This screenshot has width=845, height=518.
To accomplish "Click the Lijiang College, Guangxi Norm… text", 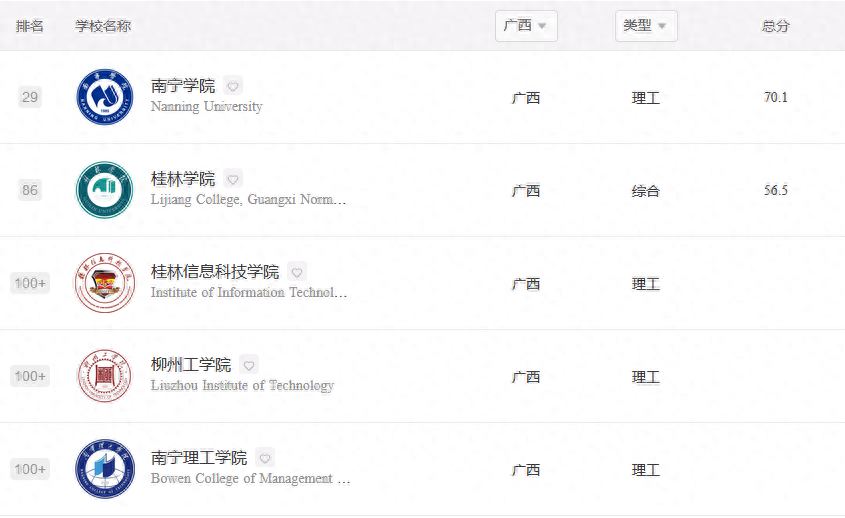I will [248, 200].
